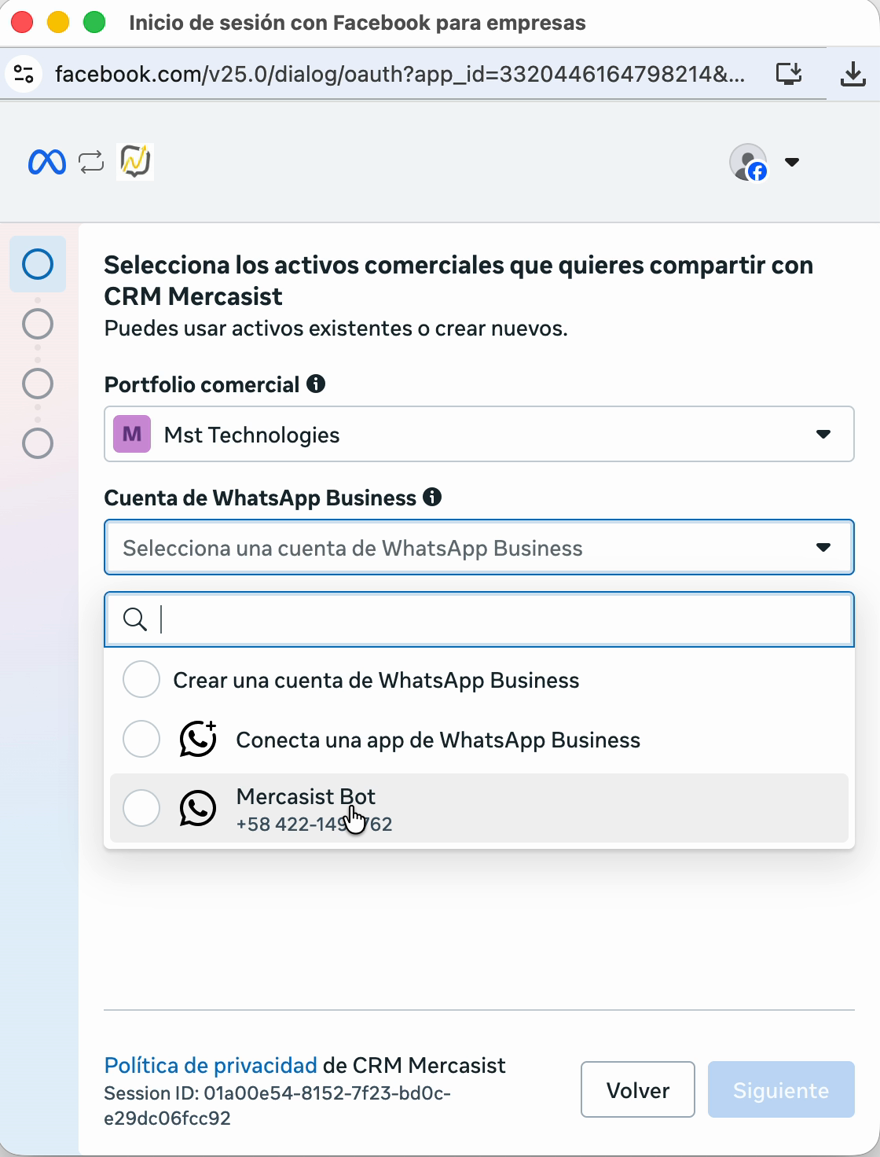Open the Mst Technologies portfolio dropdown
Viewport: 880px width, 1157px height.
[479, 435]
